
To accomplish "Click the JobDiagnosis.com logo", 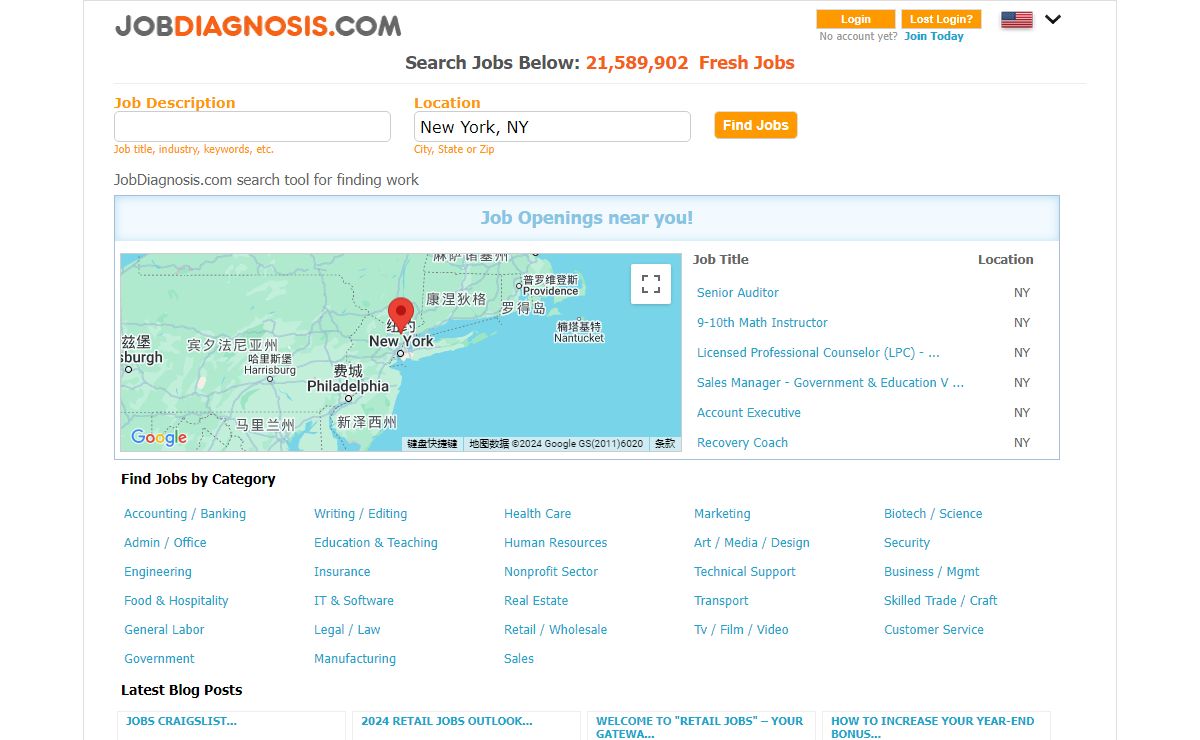I will click(x=258, y=25).
